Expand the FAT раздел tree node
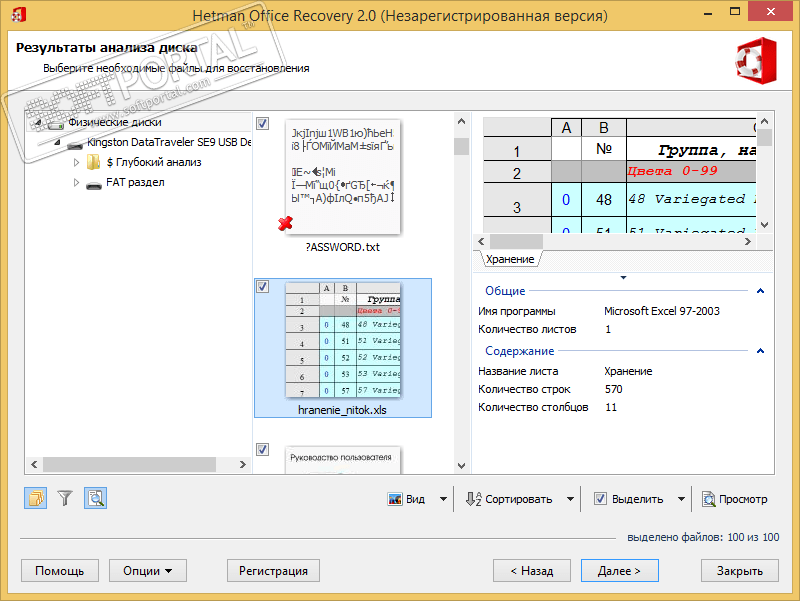 [x=76, y=182]
